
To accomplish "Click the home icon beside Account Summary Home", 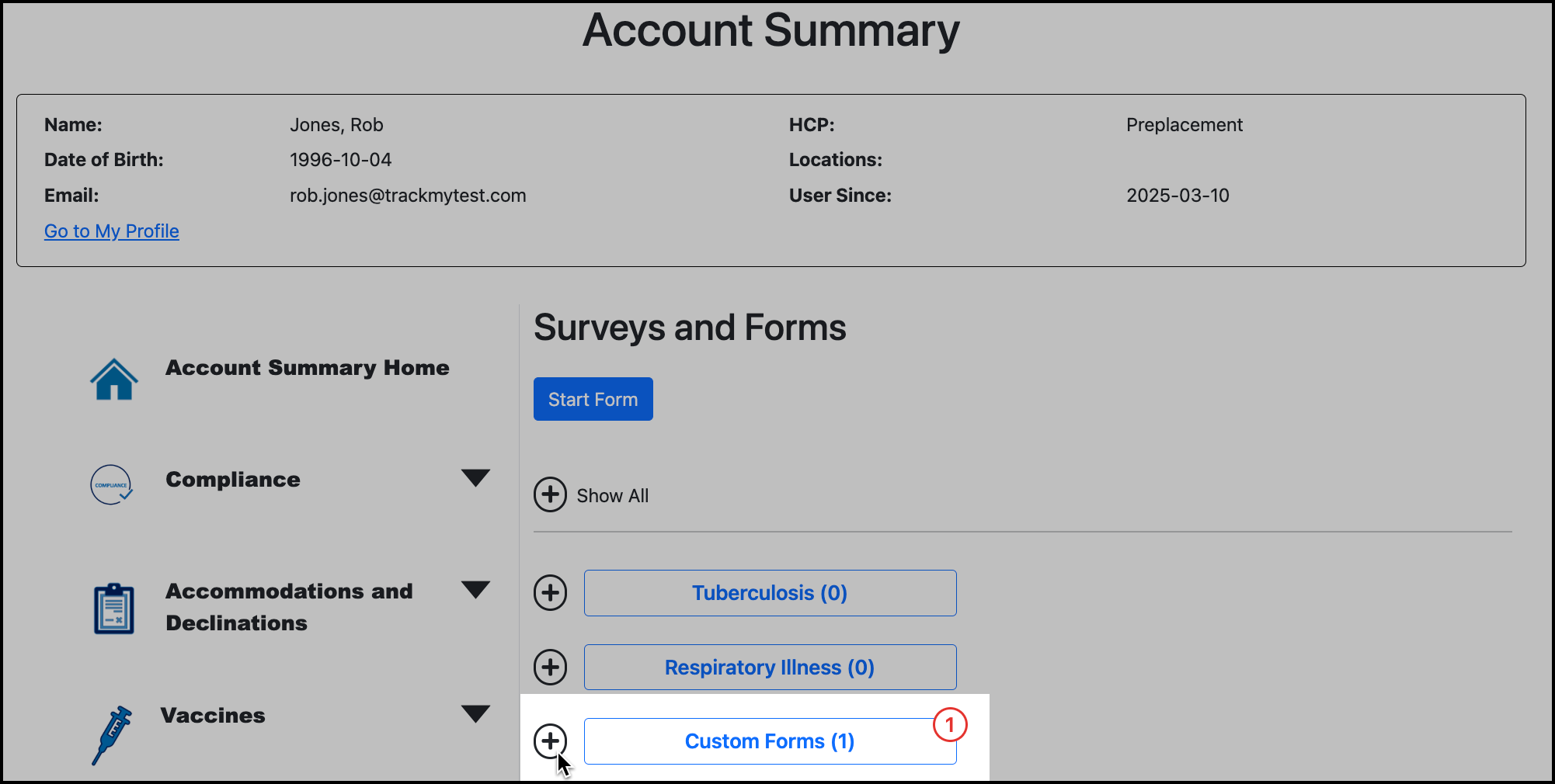I will click(113, 380).
